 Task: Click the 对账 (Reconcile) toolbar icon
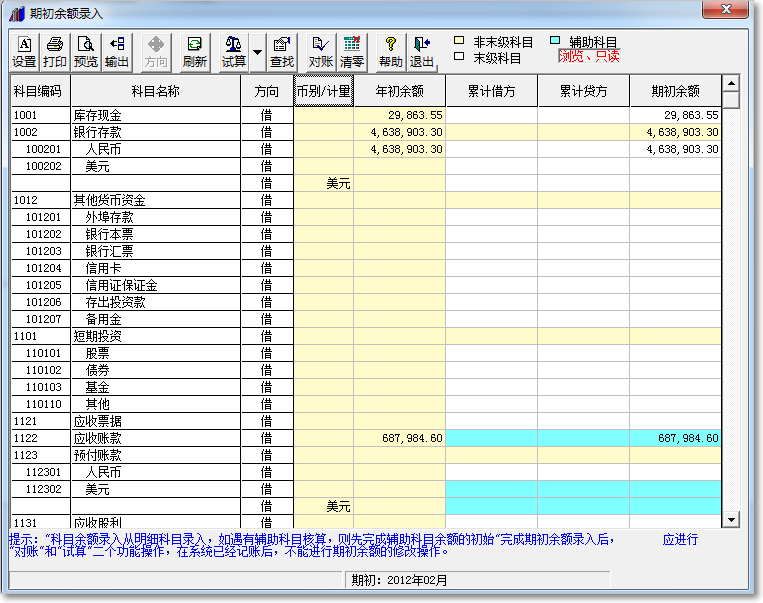click(320, 52)
